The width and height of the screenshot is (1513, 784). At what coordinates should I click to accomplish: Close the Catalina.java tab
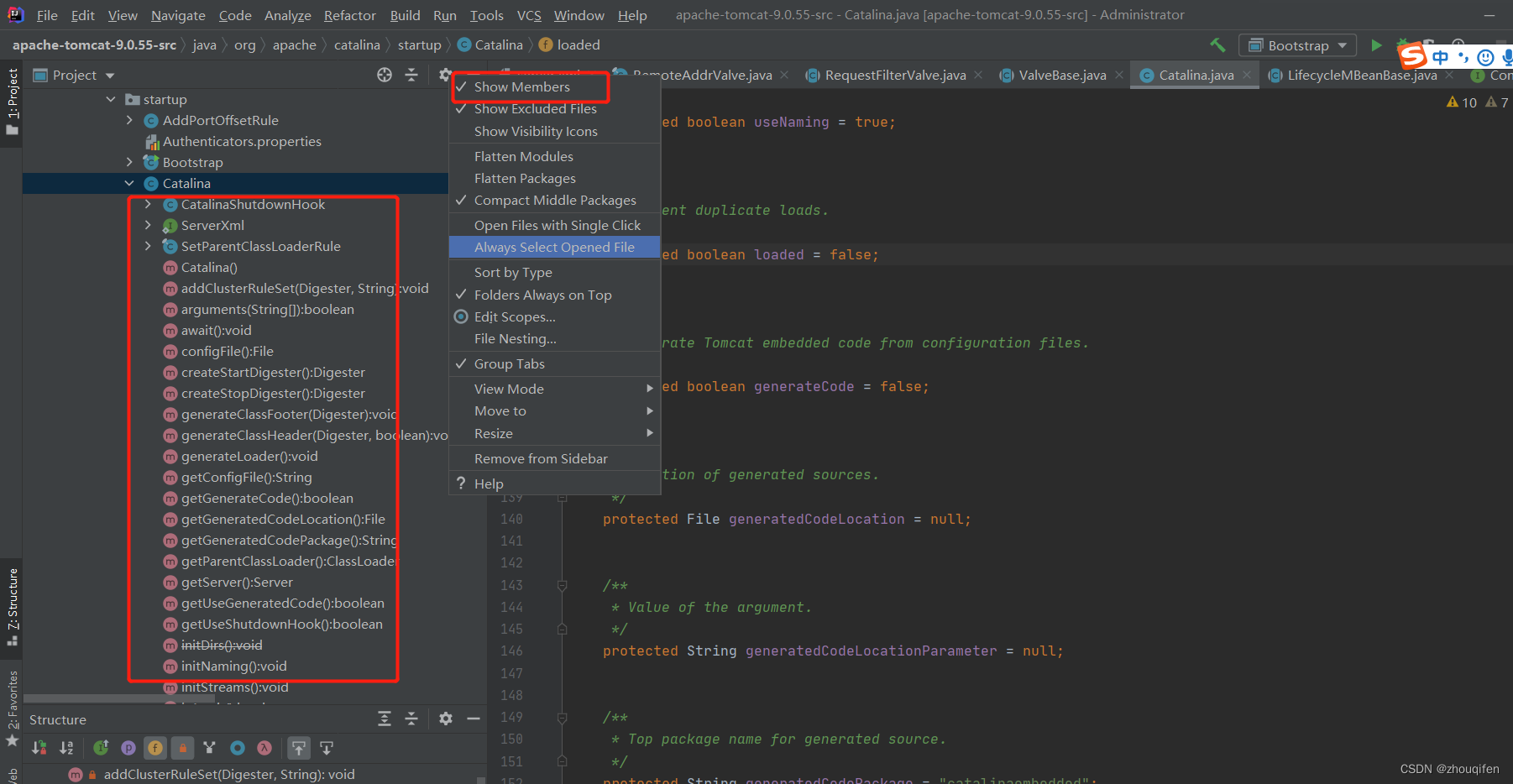(x=1247, y=75)
